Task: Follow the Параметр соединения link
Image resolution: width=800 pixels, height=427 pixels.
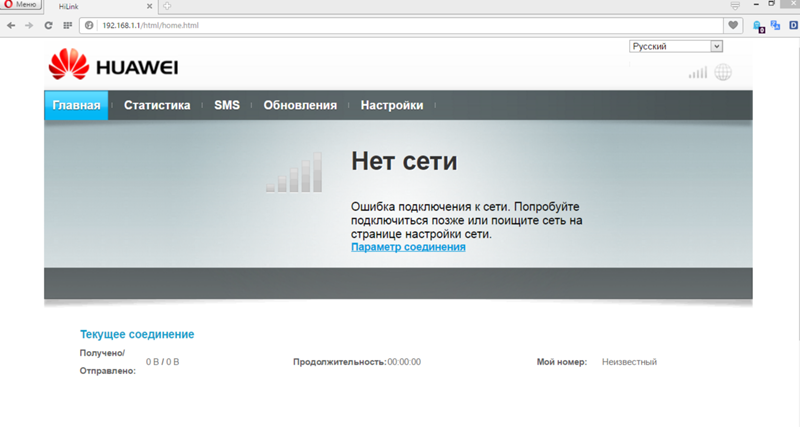Action: point(408,246)
